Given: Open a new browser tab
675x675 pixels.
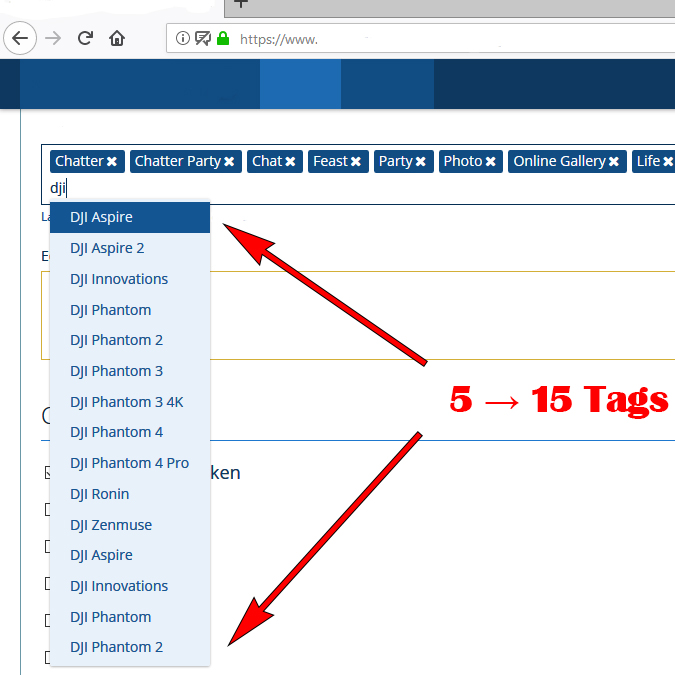Looking at the screenshot, I should click(x=241, y=4).
